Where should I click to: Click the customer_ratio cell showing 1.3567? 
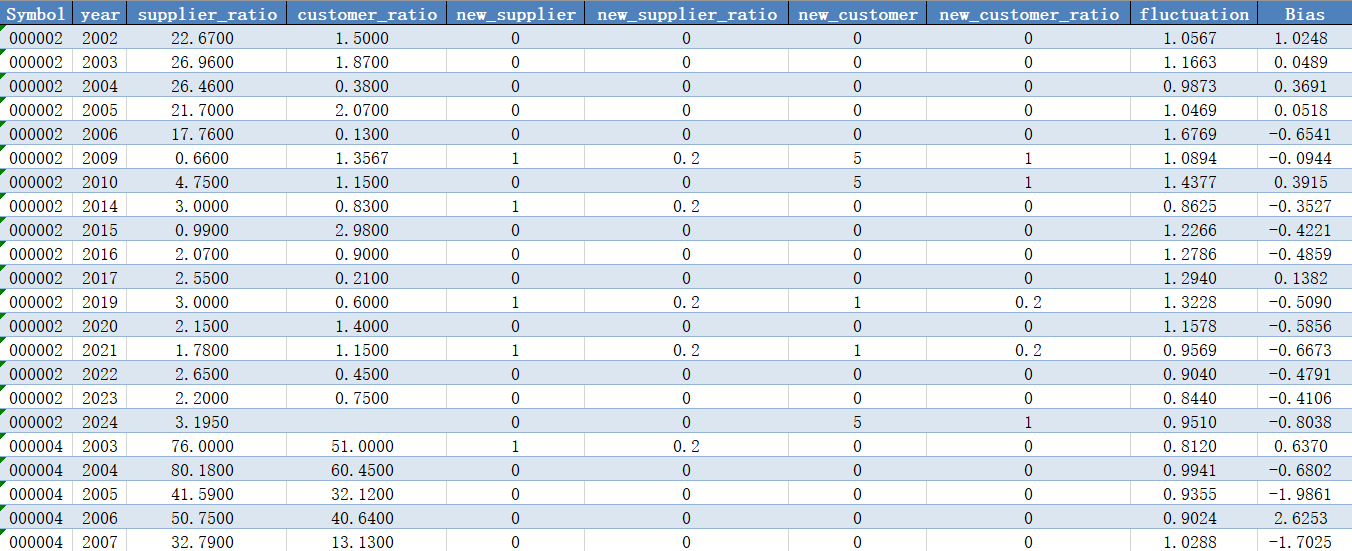[x=367, y=158]
